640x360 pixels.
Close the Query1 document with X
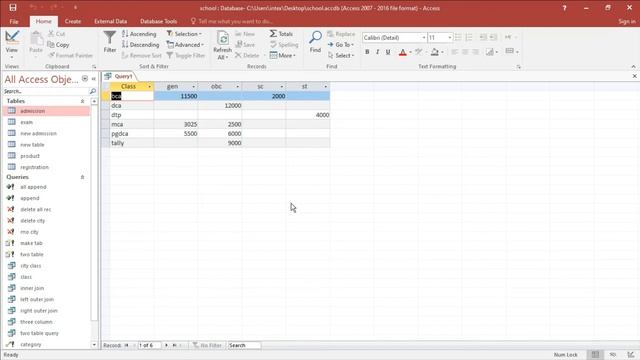tap(635, 76)
